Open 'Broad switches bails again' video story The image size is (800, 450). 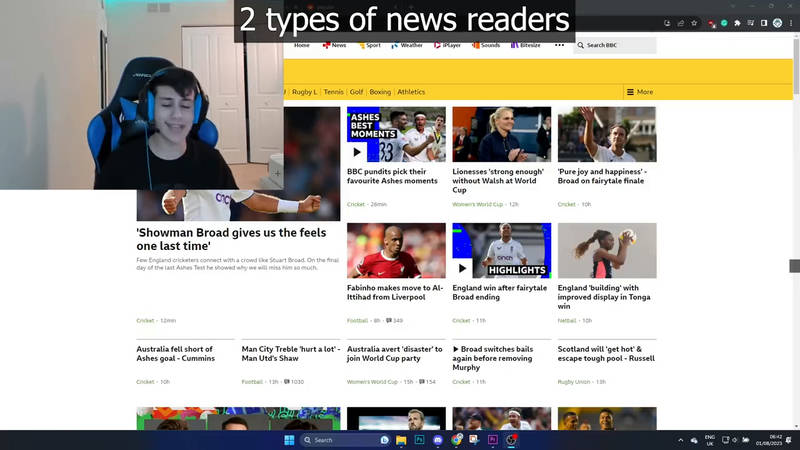(493, 358)
